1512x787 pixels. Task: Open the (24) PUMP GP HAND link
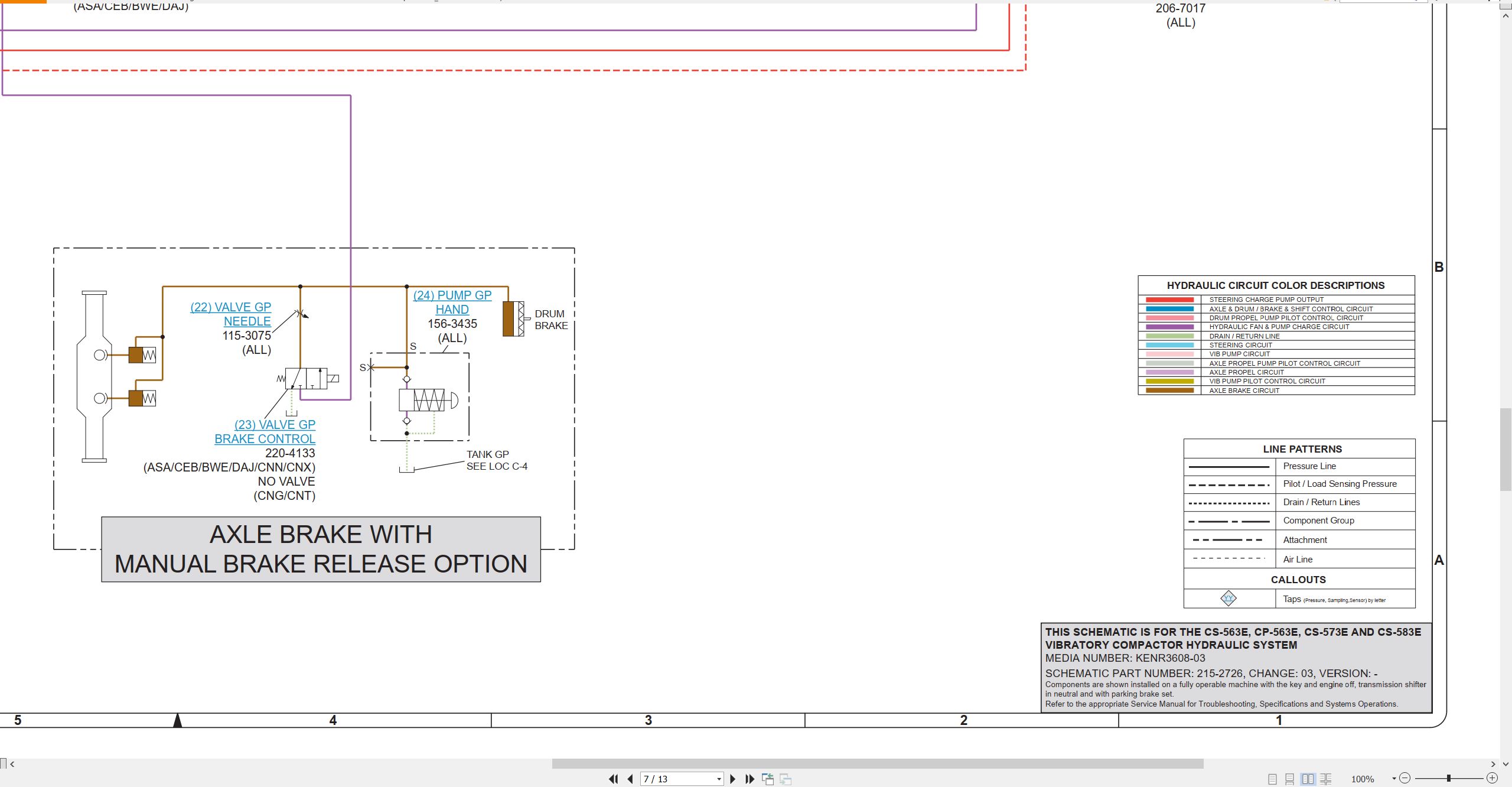pyautogui.click(x=452, y=303)
